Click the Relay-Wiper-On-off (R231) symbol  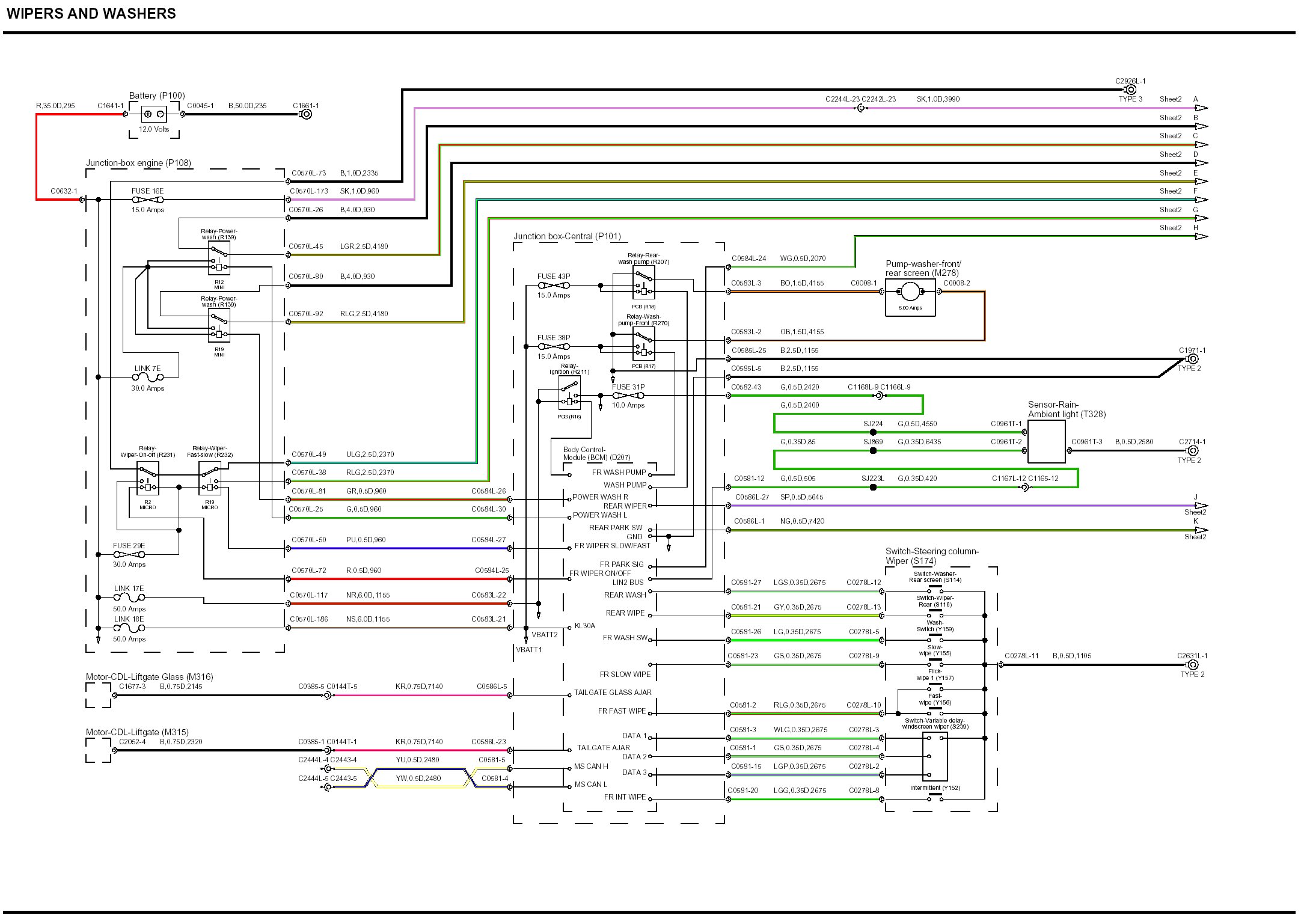tap(147, 479)
